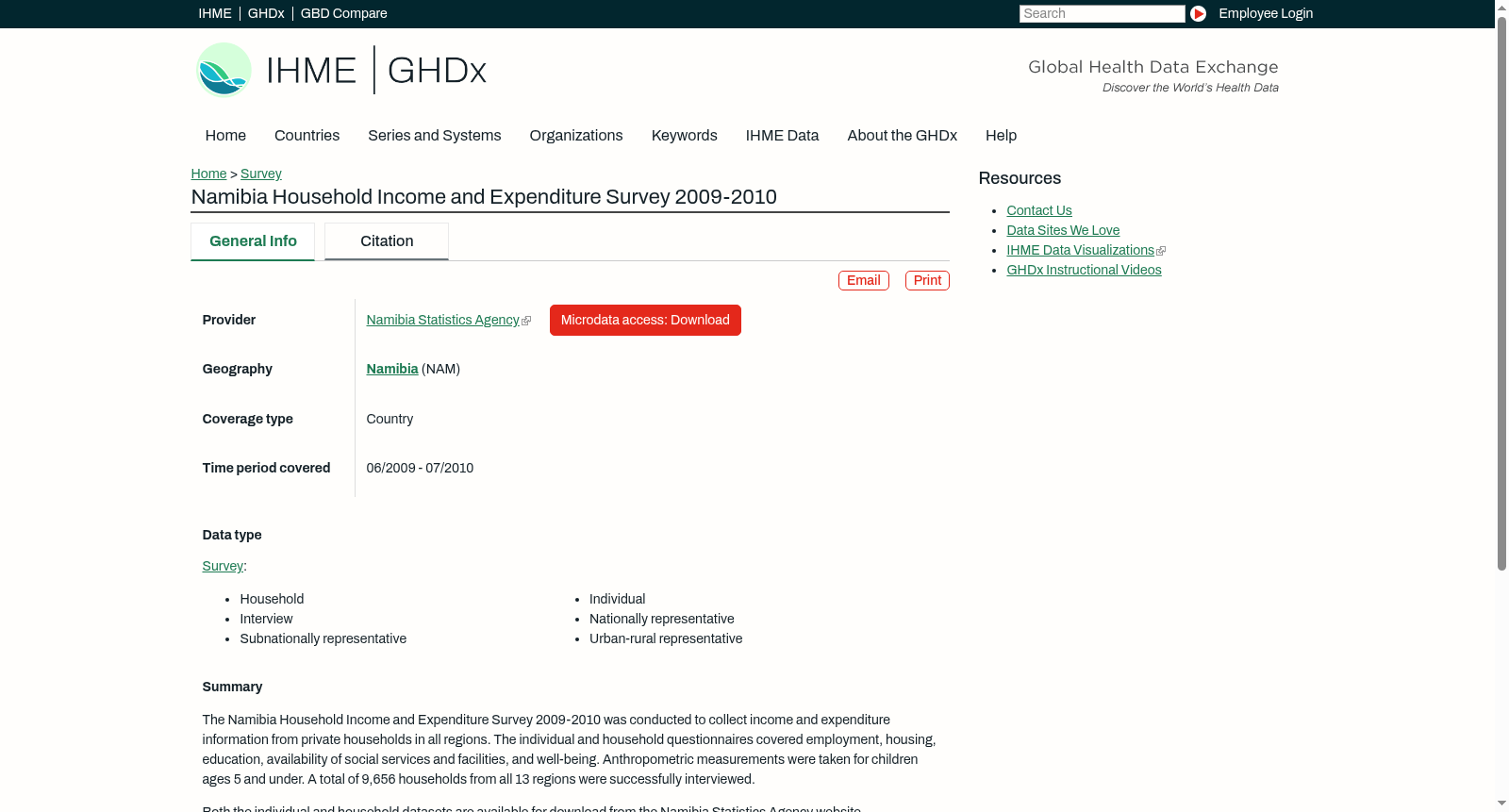Viewport: 1509px width, 812px height.
Task: Click the Print button
Action: [927, 280]
